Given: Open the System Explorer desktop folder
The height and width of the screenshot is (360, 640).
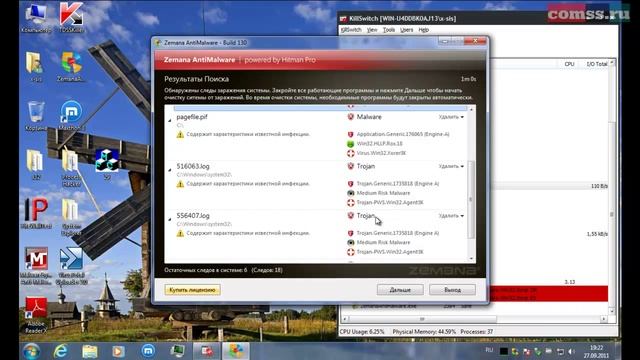Looking at the screenshot, I should point(71,217).
